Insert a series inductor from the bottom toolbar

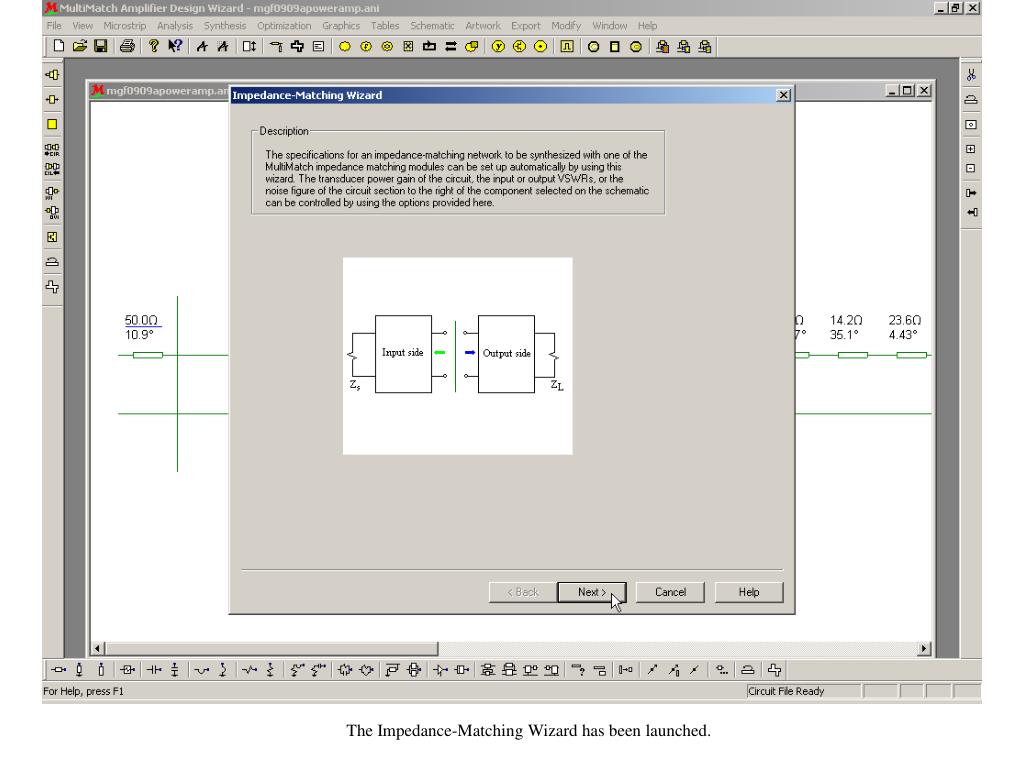click(x=202, y=670)
